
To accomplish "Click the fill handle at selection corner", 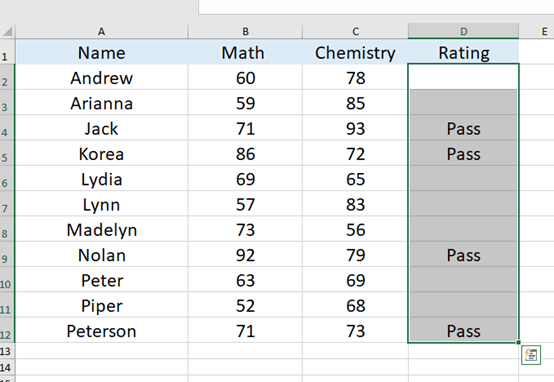I will coord(518,342).
